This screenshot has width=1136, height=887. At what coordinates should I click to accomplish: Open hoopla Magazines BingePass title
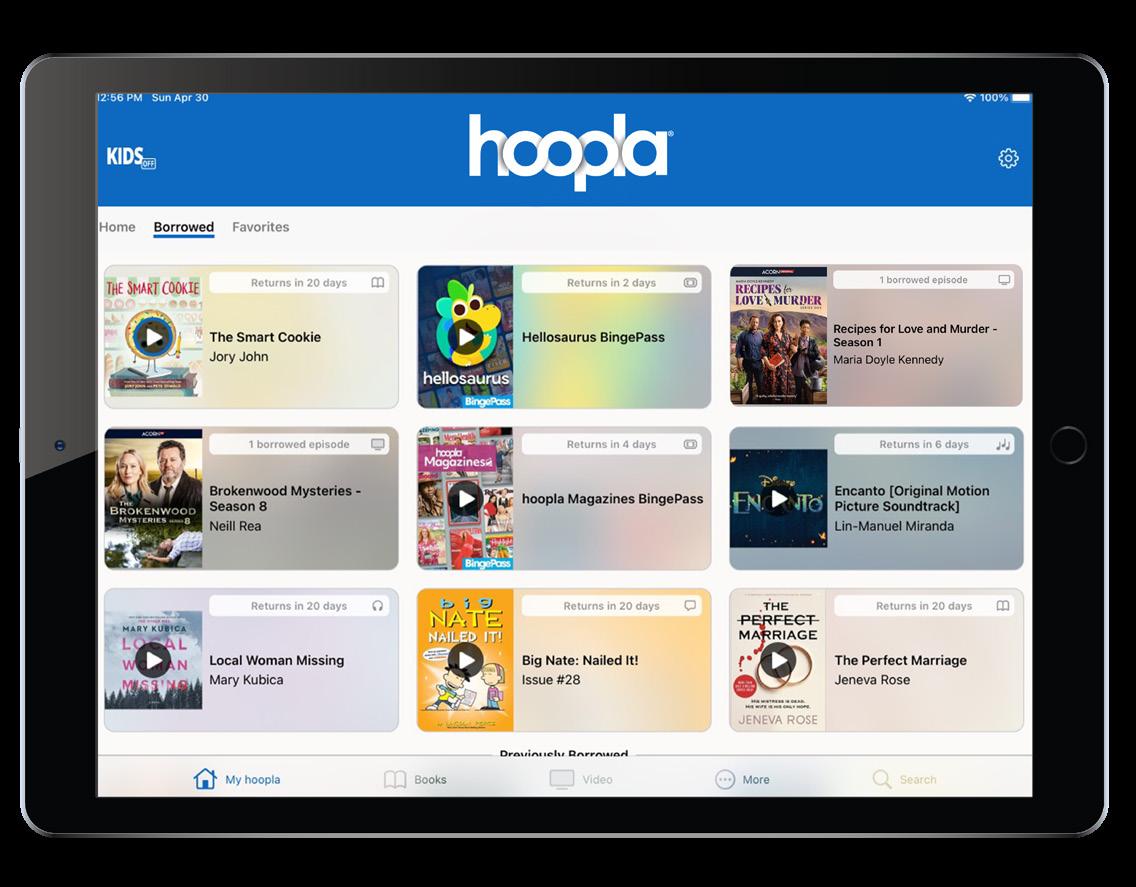pos(612,499)
